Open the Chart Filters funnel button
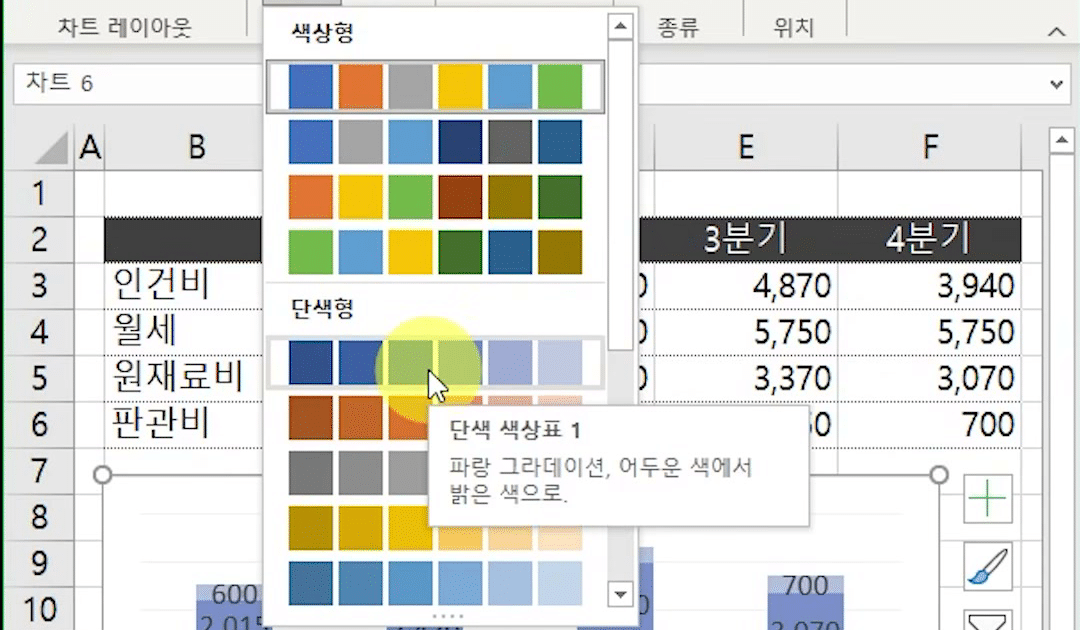The image size is (1080, 630). [988, 620]
